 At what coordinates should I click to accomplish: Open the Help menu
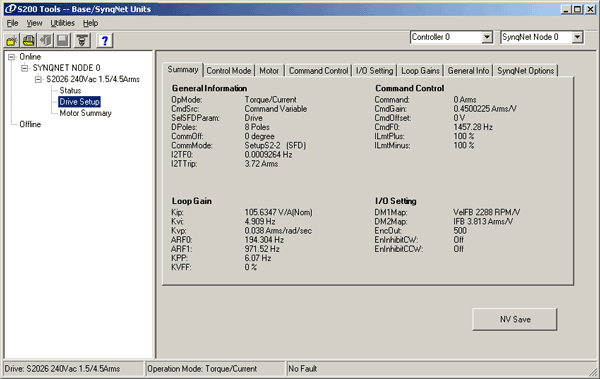click(x=91, y=23)
